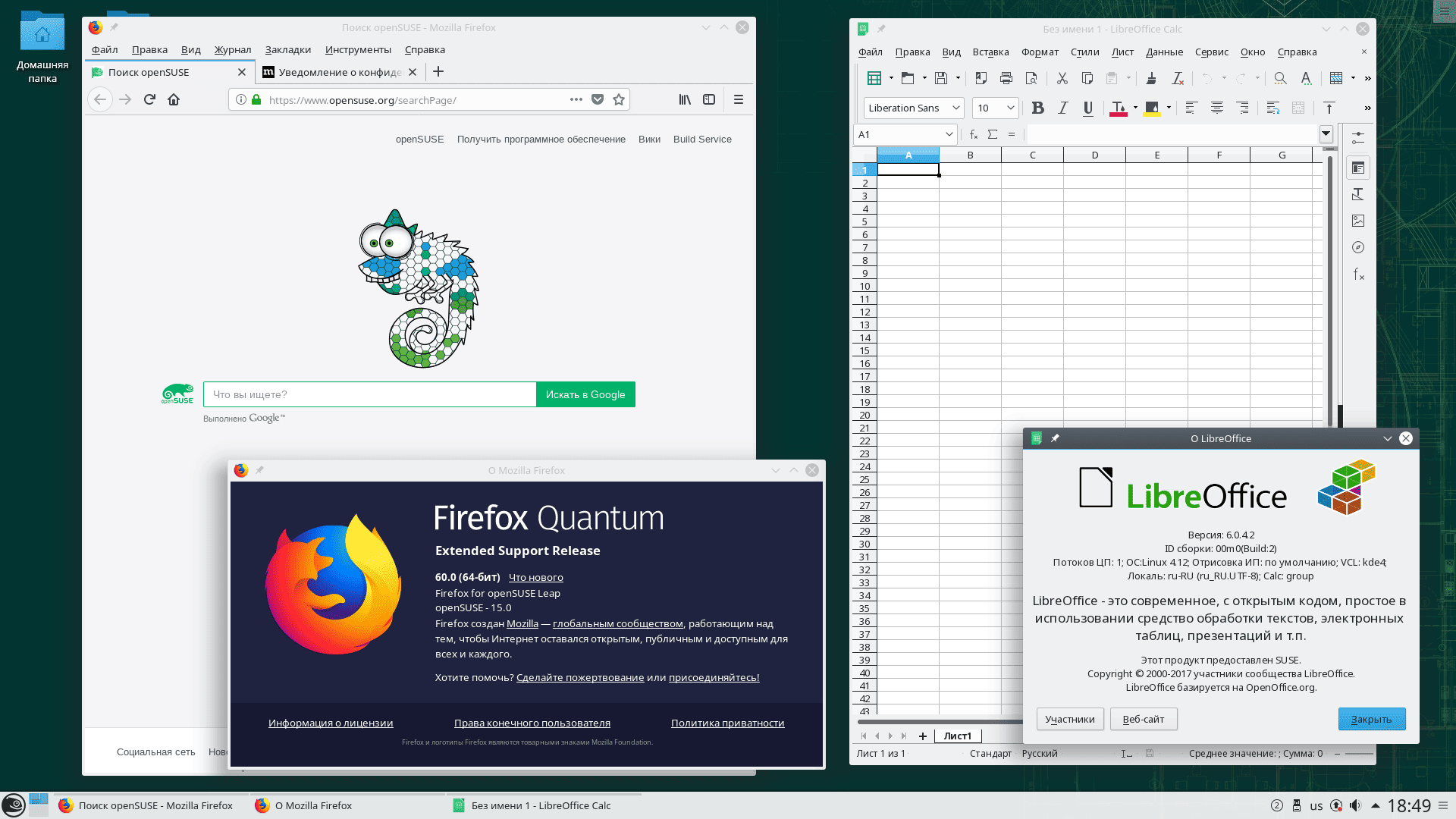Open Firefox Library icon
This screenshot has height=819, width=1456.
pos(685,99)
